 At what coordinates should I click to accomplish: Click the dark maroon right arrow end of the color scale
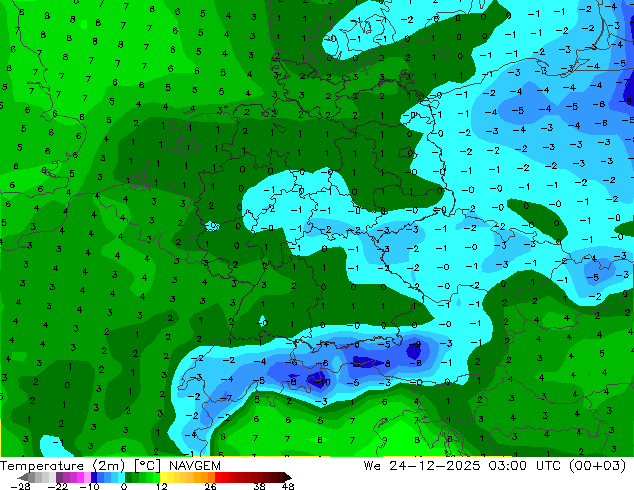click(x=288, y=477)
